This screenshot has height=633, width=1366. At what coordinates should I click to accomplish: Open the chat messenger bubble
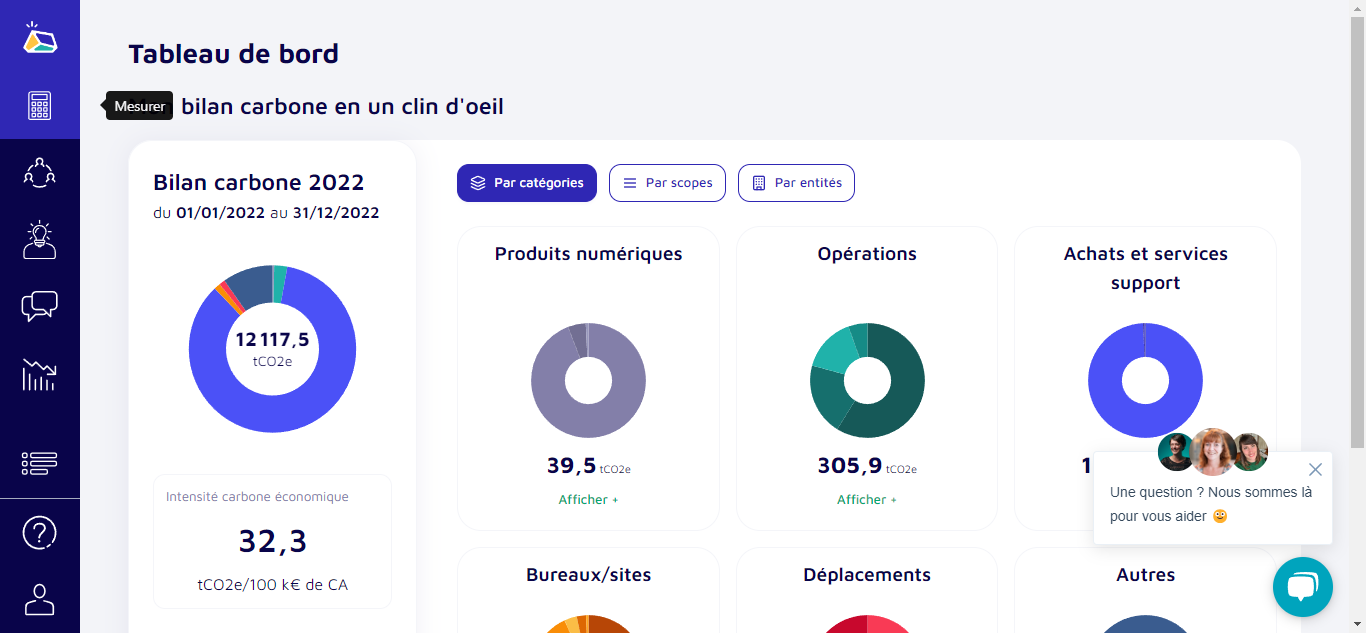pos(1302,587)
